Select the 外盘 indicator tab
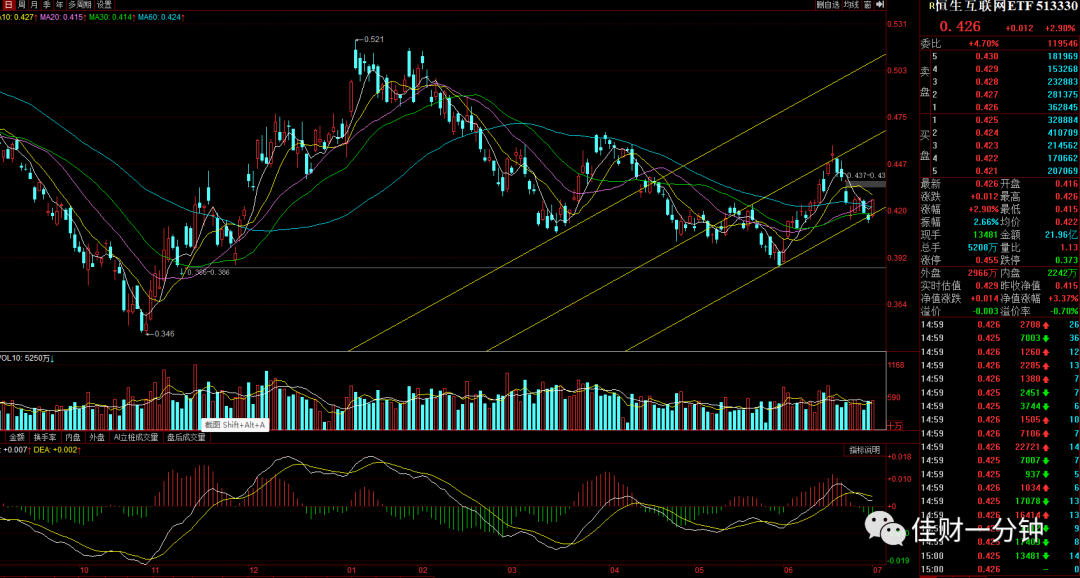This screenshot has height=578, width=1080. pyautogui.click(x=97, y=437)
